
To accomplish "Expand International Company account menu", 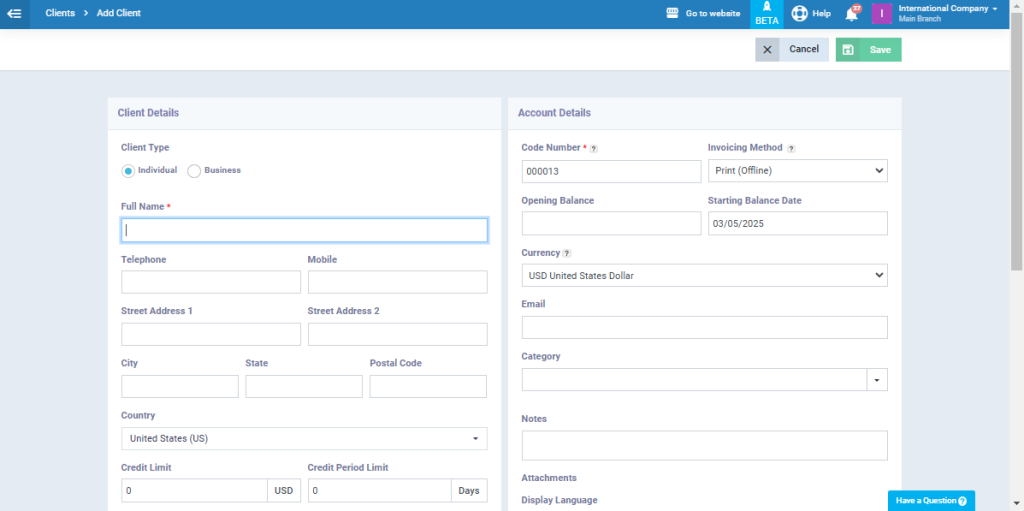I will [x=948, y=13].
